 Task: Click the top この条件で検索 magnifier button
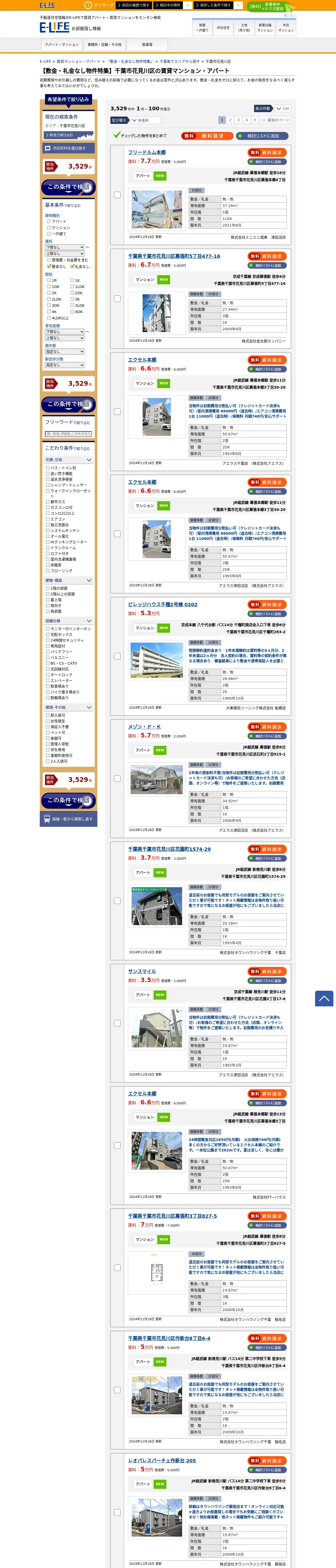pos(68,187)
